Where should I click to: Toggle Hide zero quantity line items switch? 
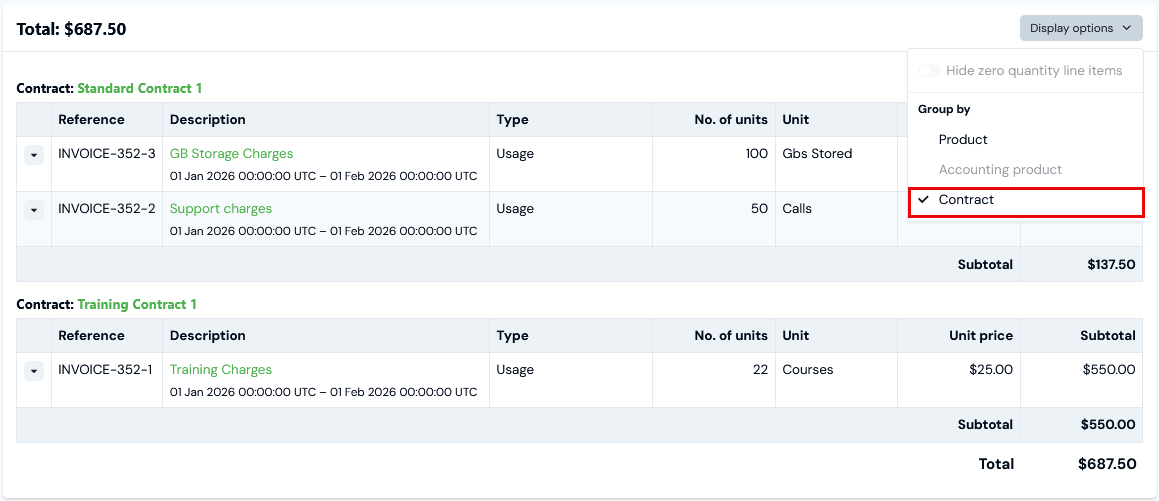(x=928, y=71)
